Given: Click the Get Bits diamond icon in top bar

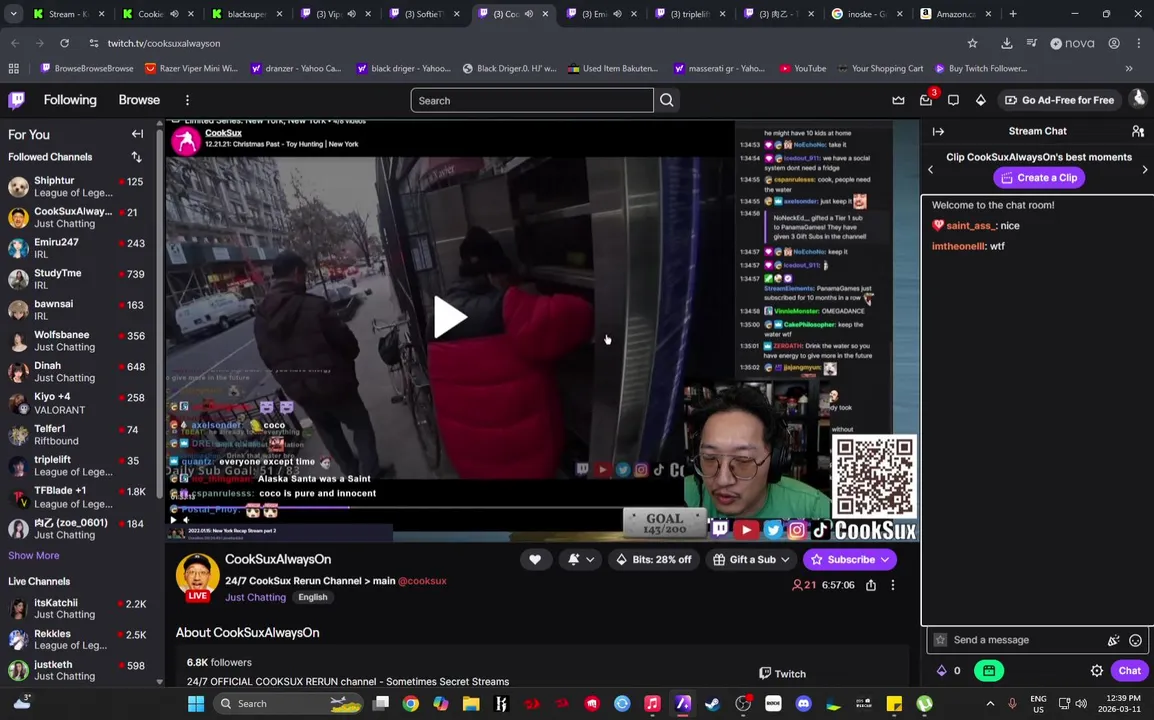Looking at the screenshot, I should (980, 100).
